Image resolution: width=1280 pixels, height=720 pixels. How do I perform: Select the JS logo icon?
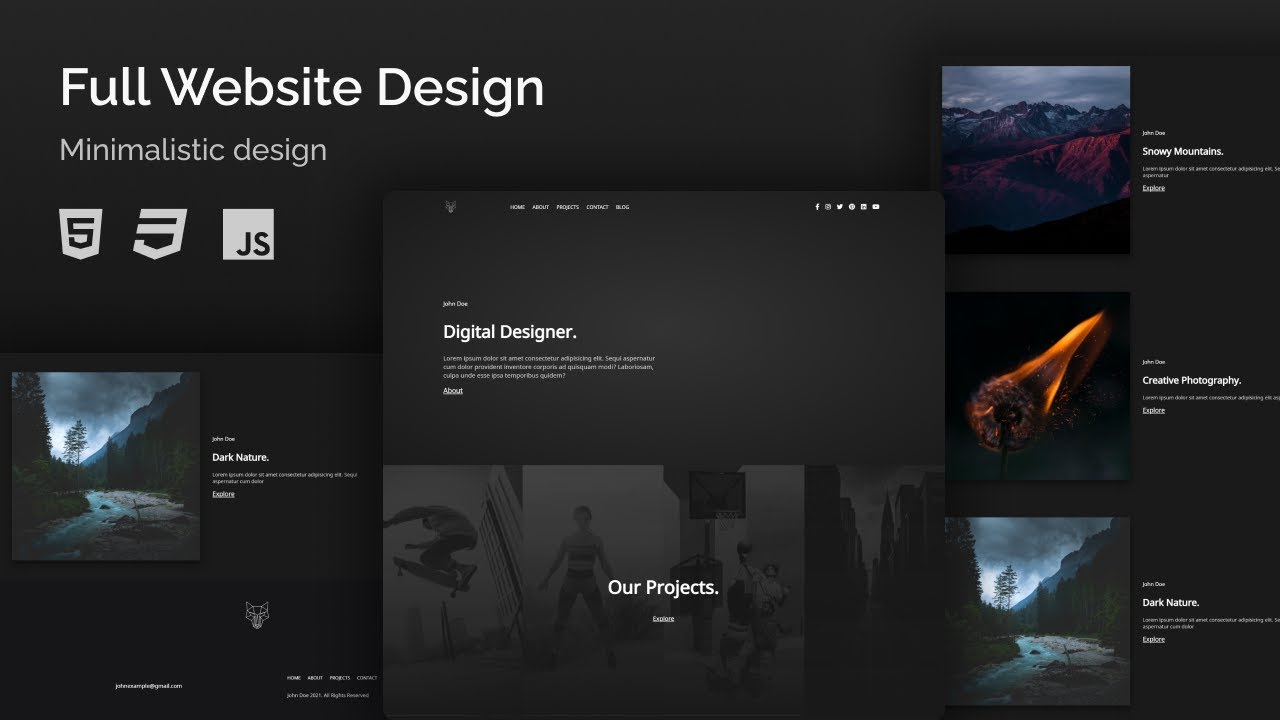[x=249, y=234]
